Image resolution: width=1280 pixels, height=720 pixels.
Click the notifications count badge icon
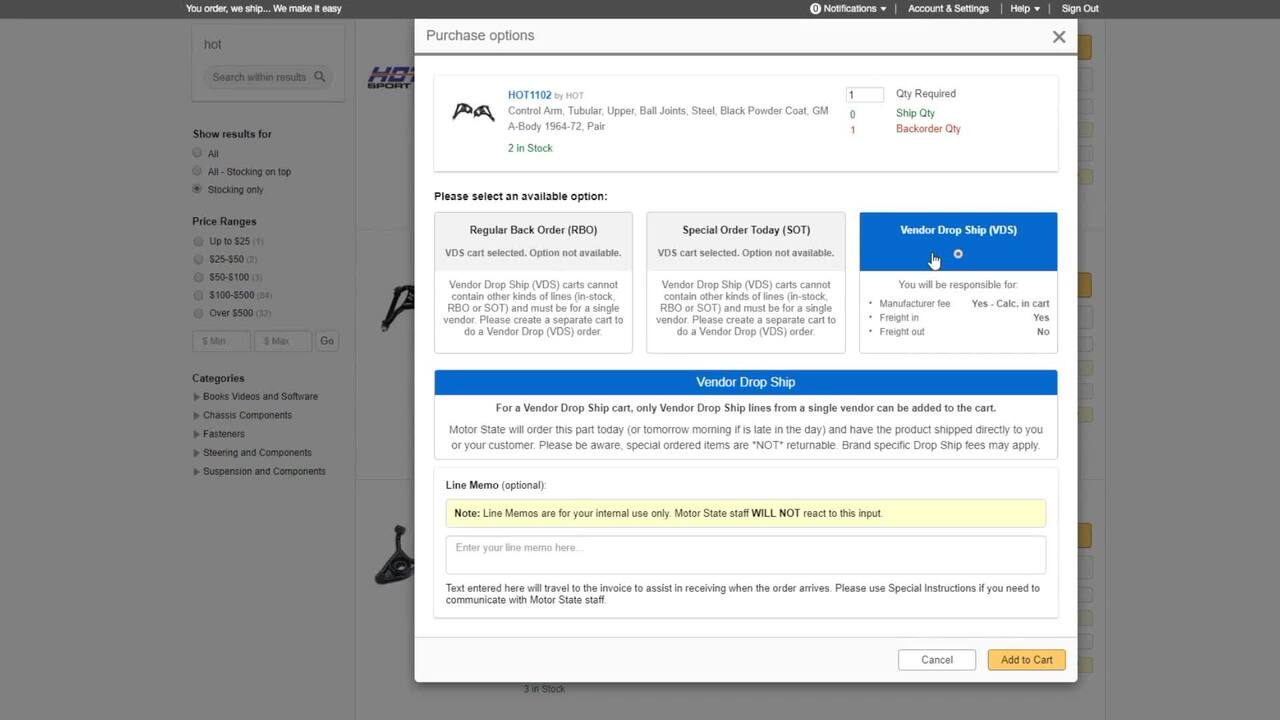pyautogui.click(x=815, y=9)
